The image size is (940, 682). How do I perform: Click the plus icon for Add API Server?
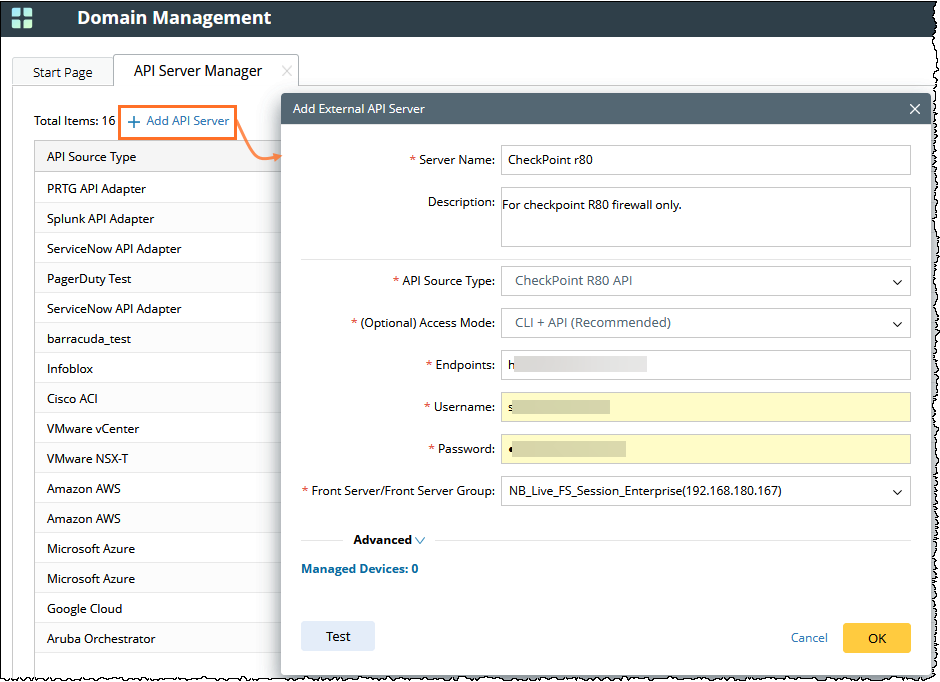tap(134, 122)
